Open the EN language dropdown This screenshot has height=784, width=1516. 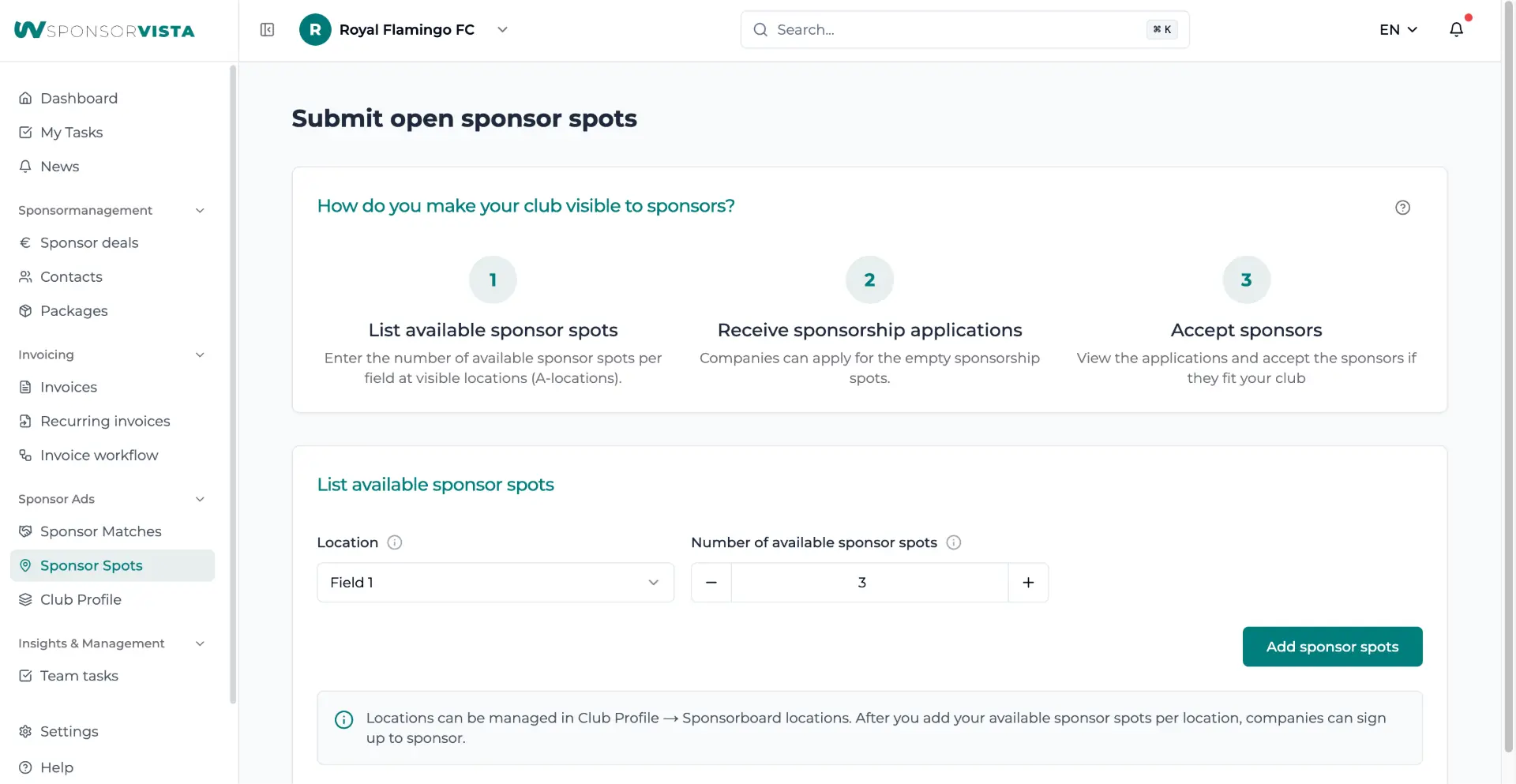tap(1398, 29)
